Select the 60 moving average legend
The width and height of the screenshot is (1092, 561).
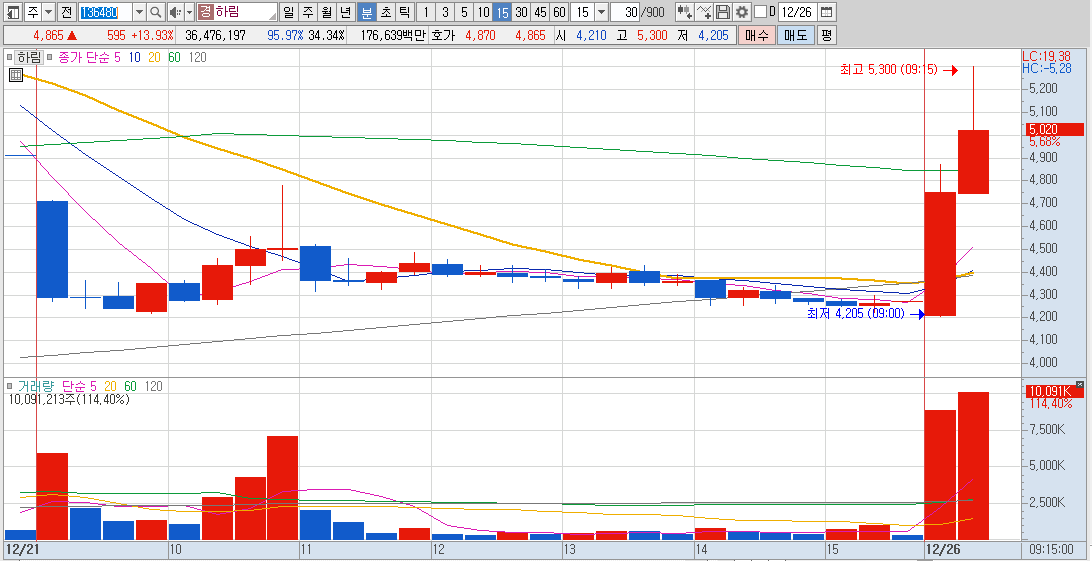tap(174, 58)
